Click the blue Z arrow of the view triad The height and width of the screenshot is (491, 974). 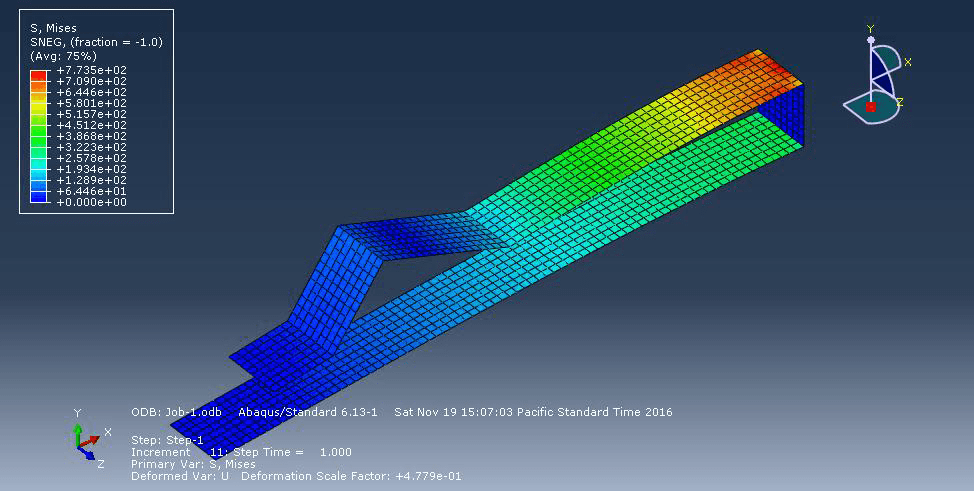tap(86, 453)
